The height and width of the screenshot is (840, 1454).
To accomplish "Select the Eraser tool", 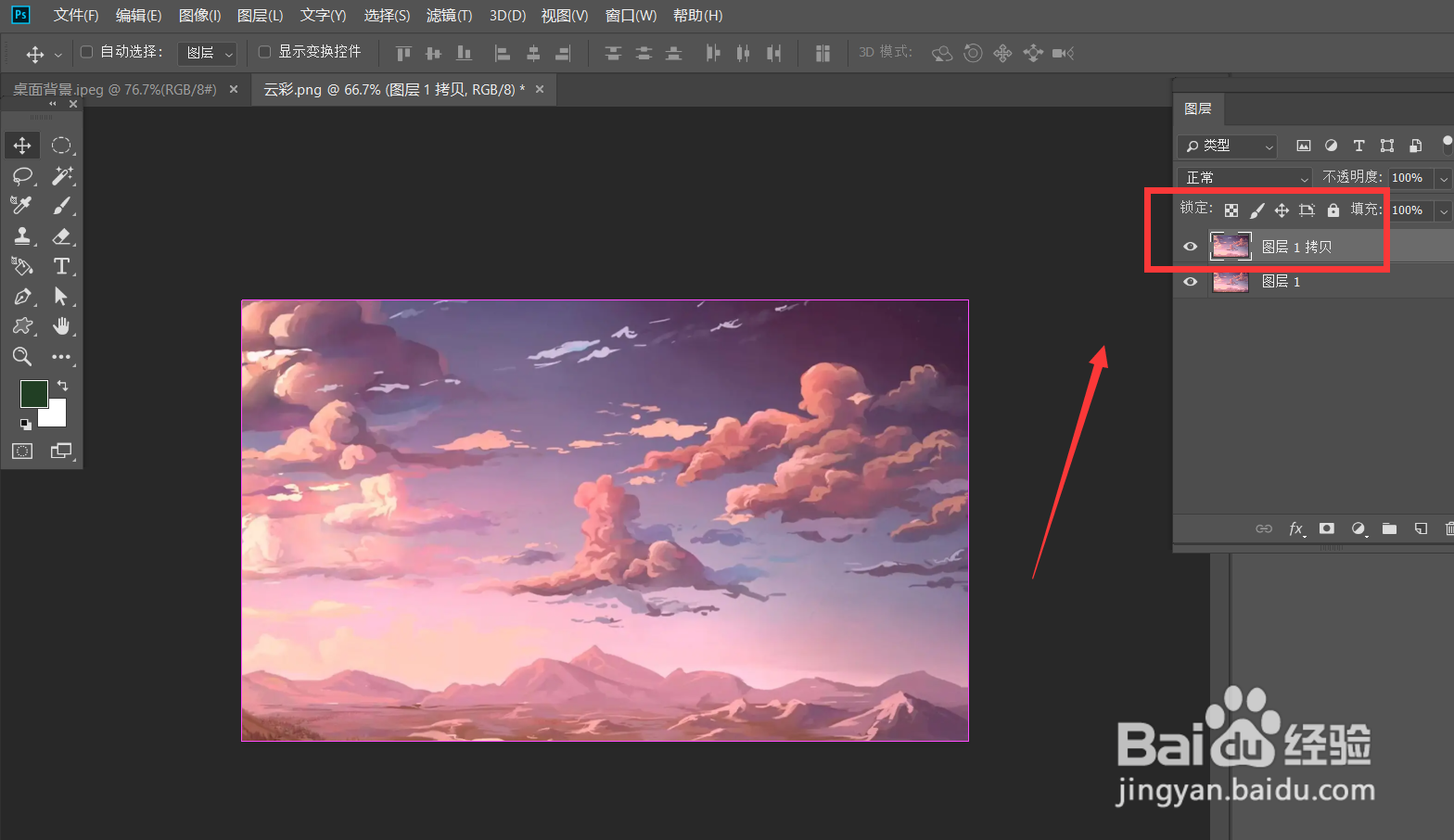I will pos(61,236).
